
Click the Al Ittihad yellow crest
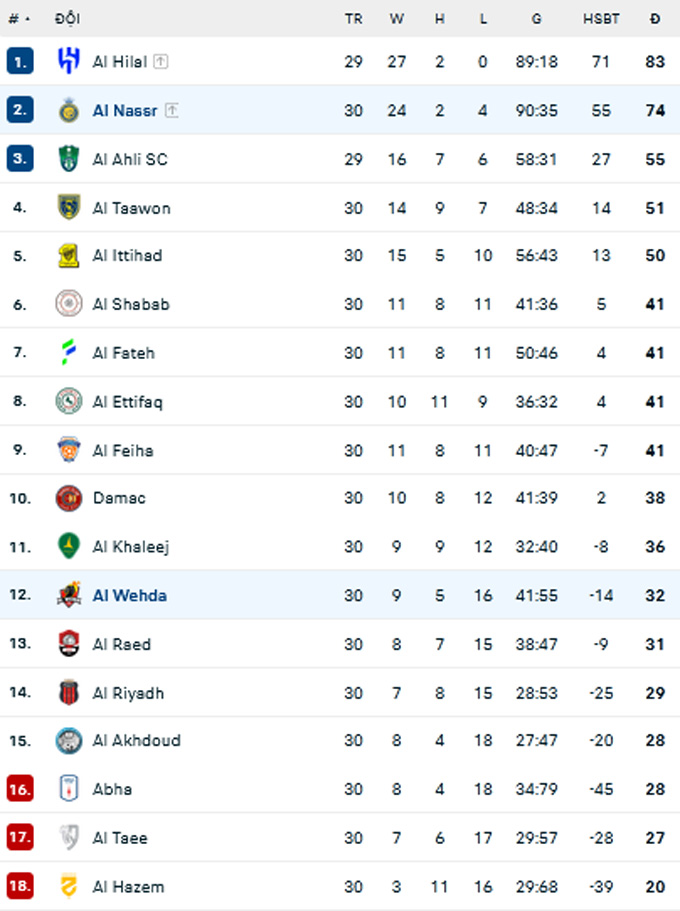(69, 256)
